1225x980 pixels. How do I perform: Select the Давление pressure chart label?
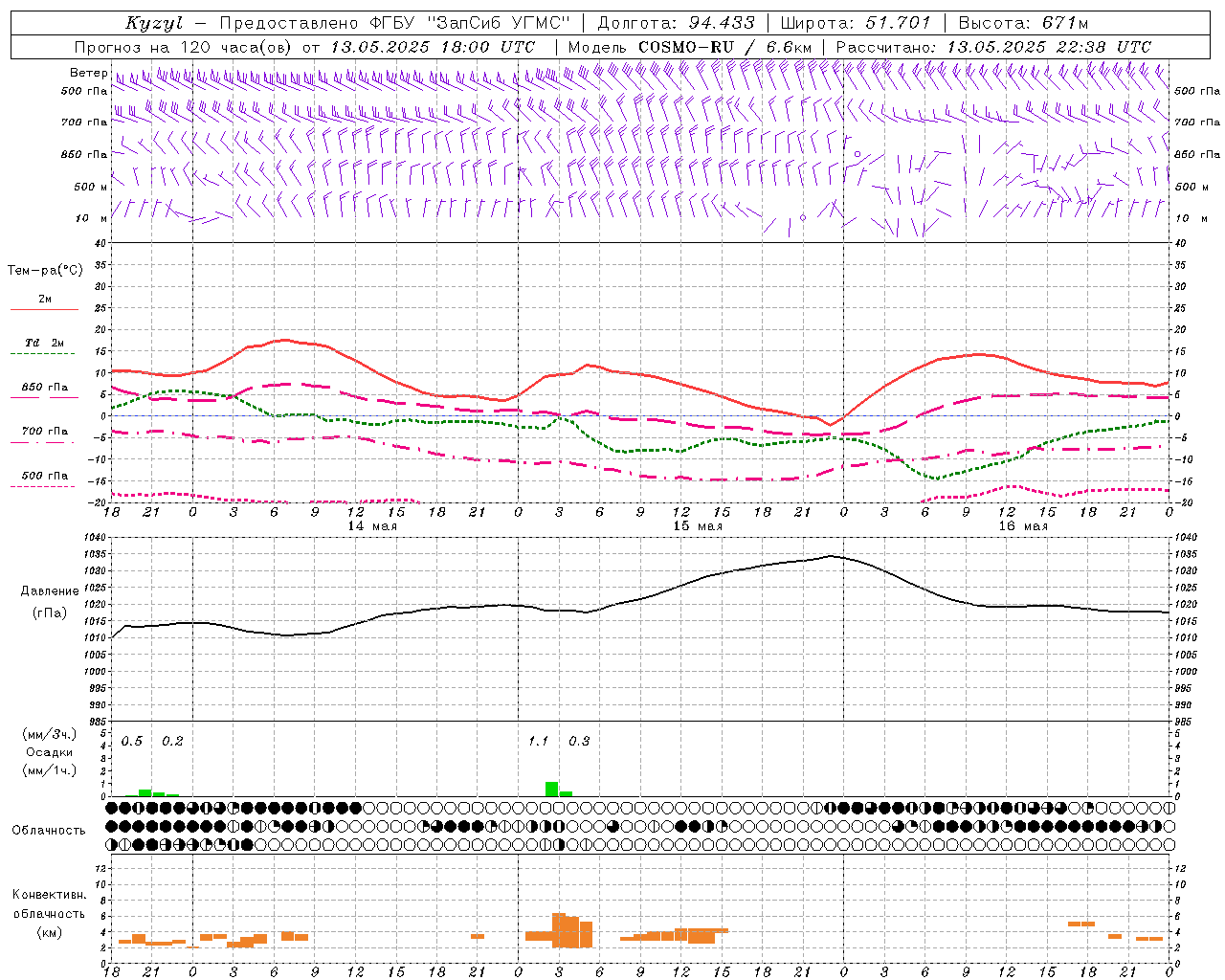coord(50,591)
